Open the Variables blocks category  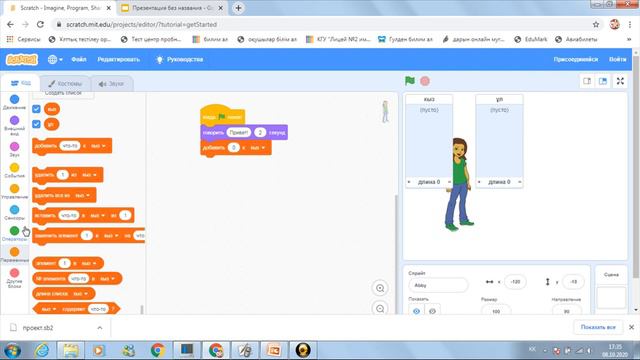tap(14, 255)
